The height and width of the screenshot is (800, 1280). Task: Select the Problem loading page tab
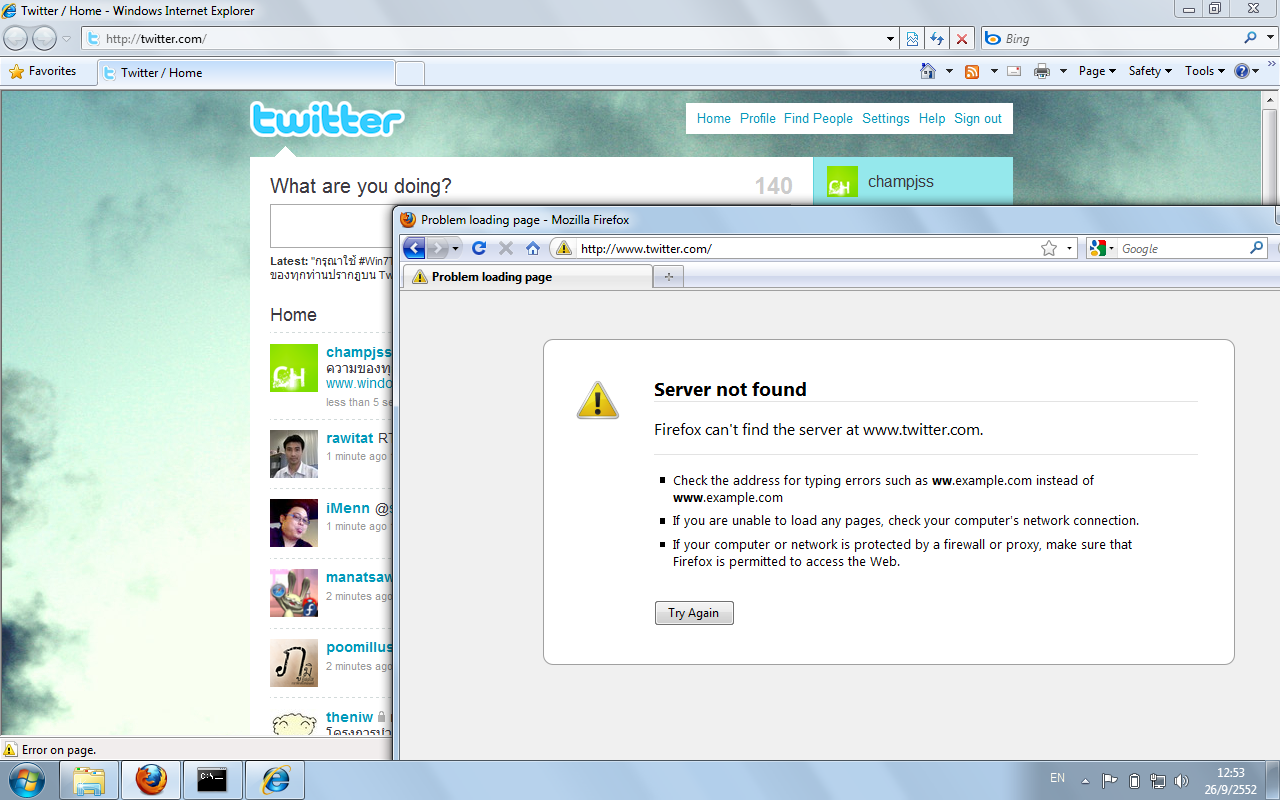pyautogui.click(x=527, y=277)
